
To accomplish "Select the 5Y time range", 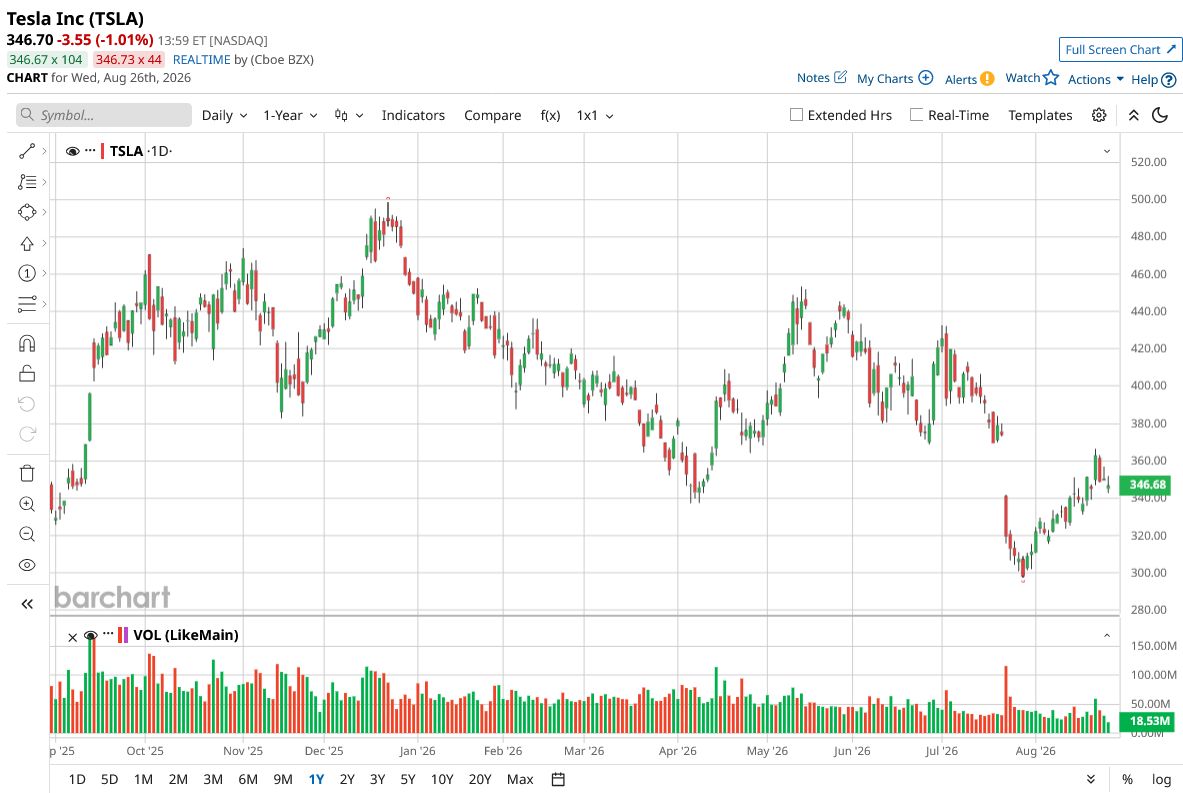I will 408,779.
